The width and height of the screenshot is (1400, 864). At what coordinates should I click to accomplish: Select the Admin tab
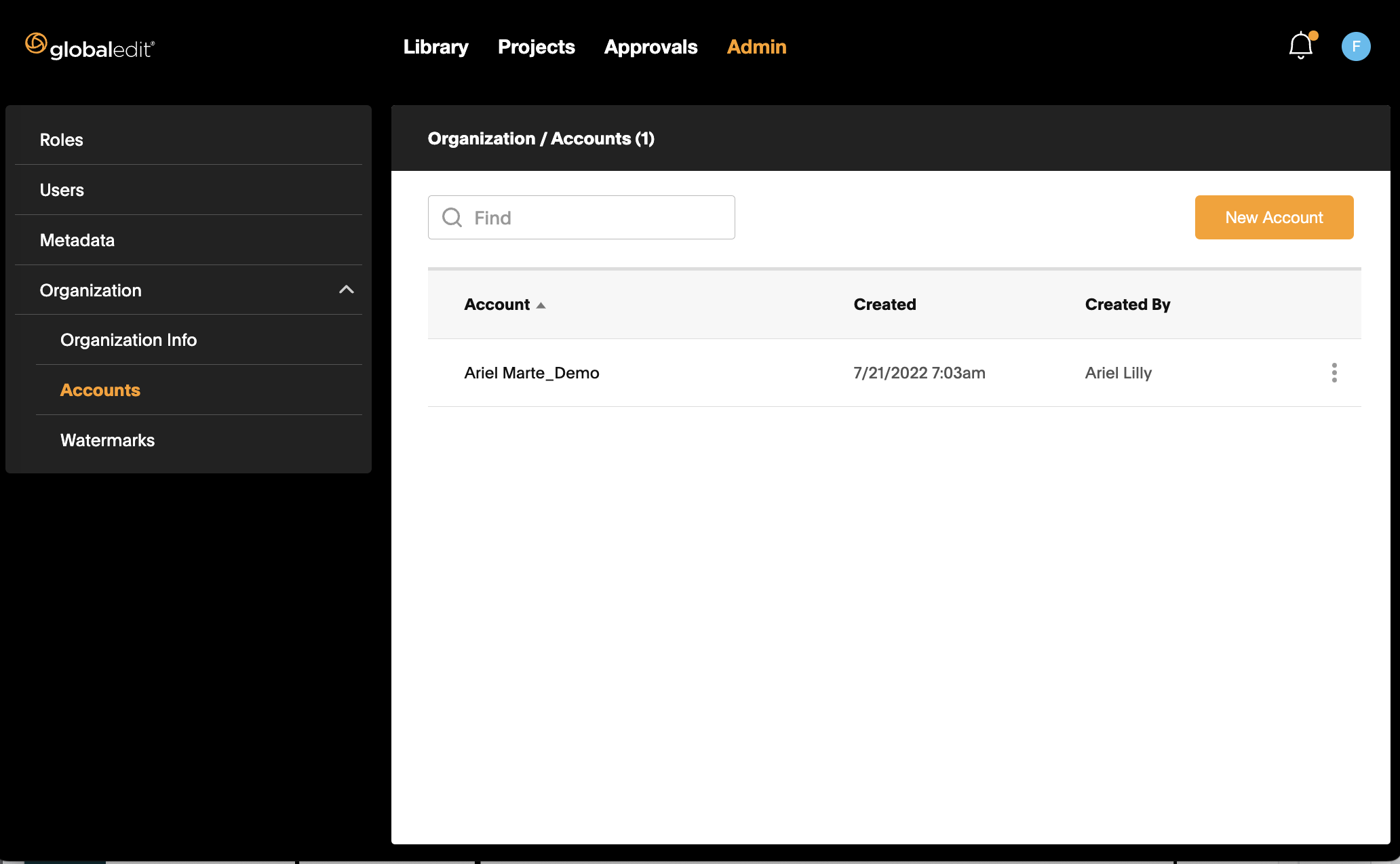(x=756, y=47)
